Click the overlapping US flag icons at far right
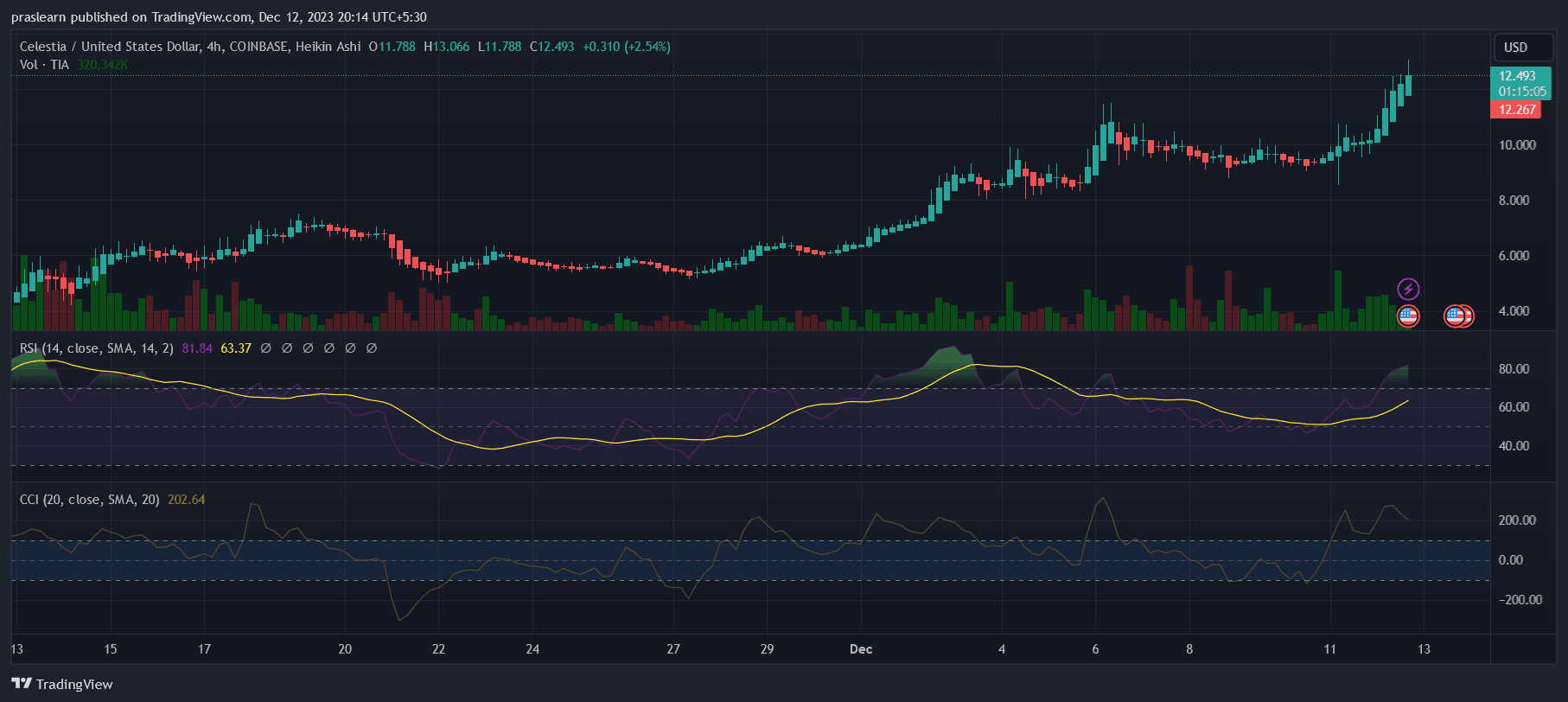 coord(1459,316)
